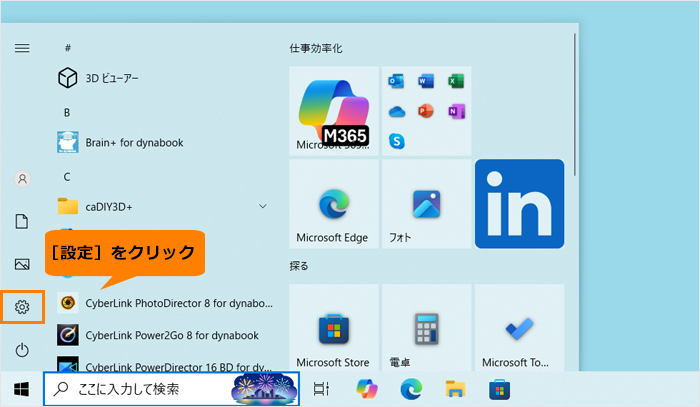Open the Microsoft To Do tile
The height and width of the screenshot is (407, 700).
tap(519, 328)
